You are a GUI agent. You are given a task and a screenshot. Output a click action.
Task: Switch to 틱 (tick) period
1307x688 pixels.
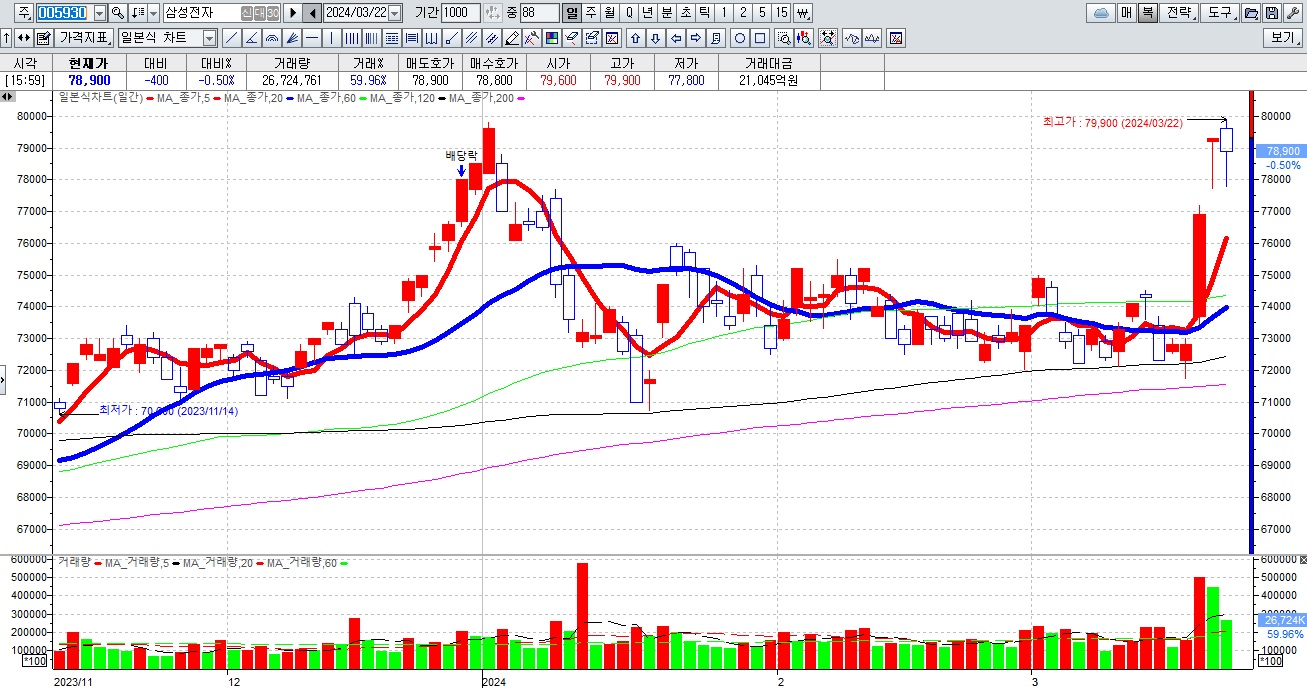704,13
